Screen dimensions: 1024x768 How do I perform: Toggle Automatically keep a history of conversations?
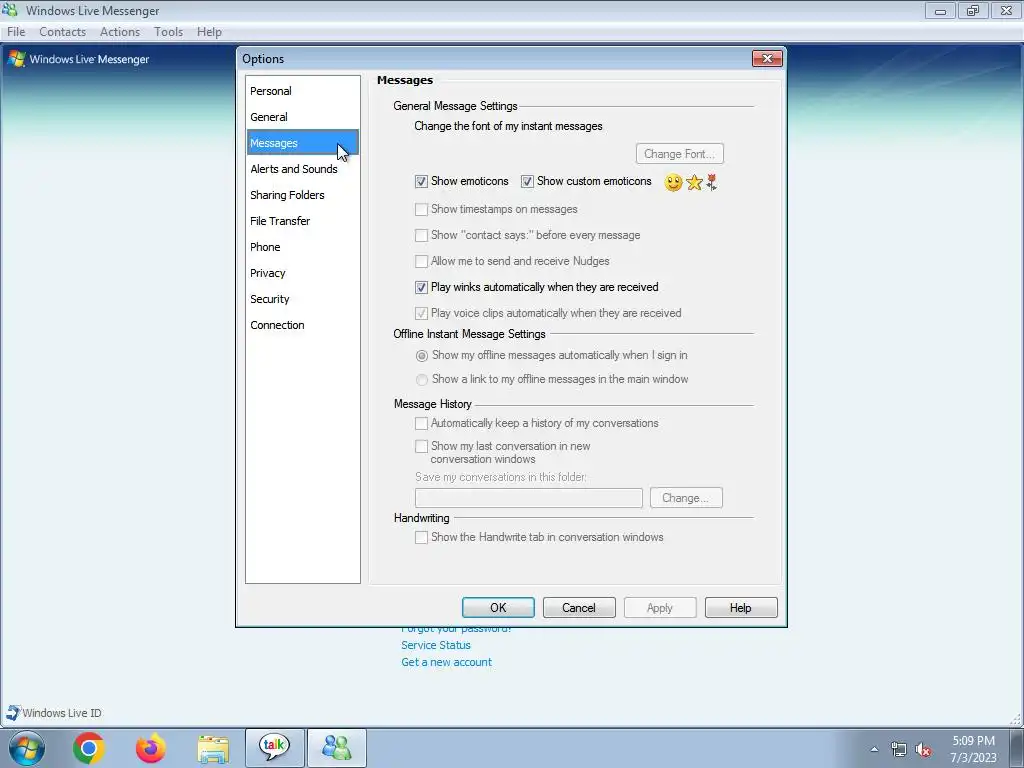tap(421, 423)
